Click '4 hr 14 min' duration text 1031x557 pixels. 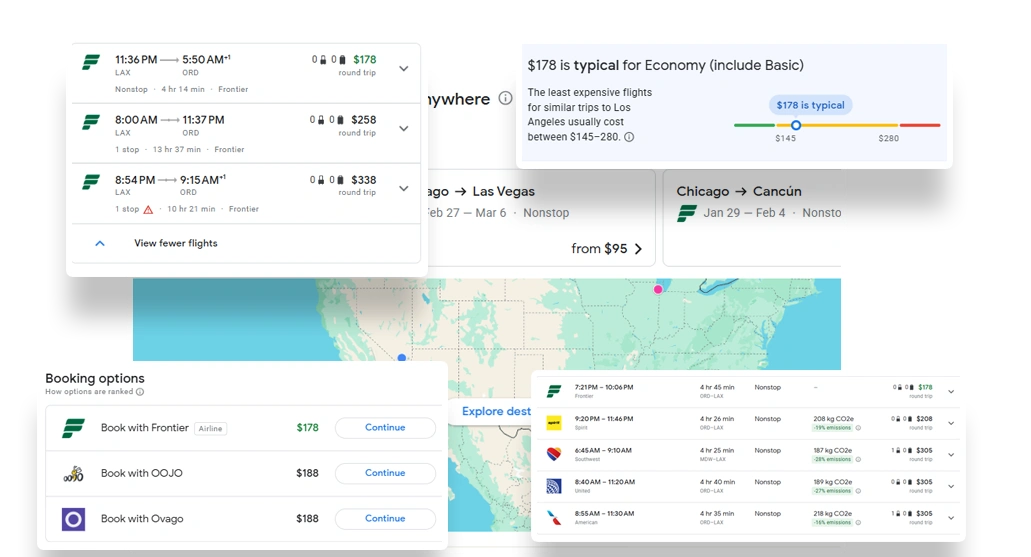183,89
